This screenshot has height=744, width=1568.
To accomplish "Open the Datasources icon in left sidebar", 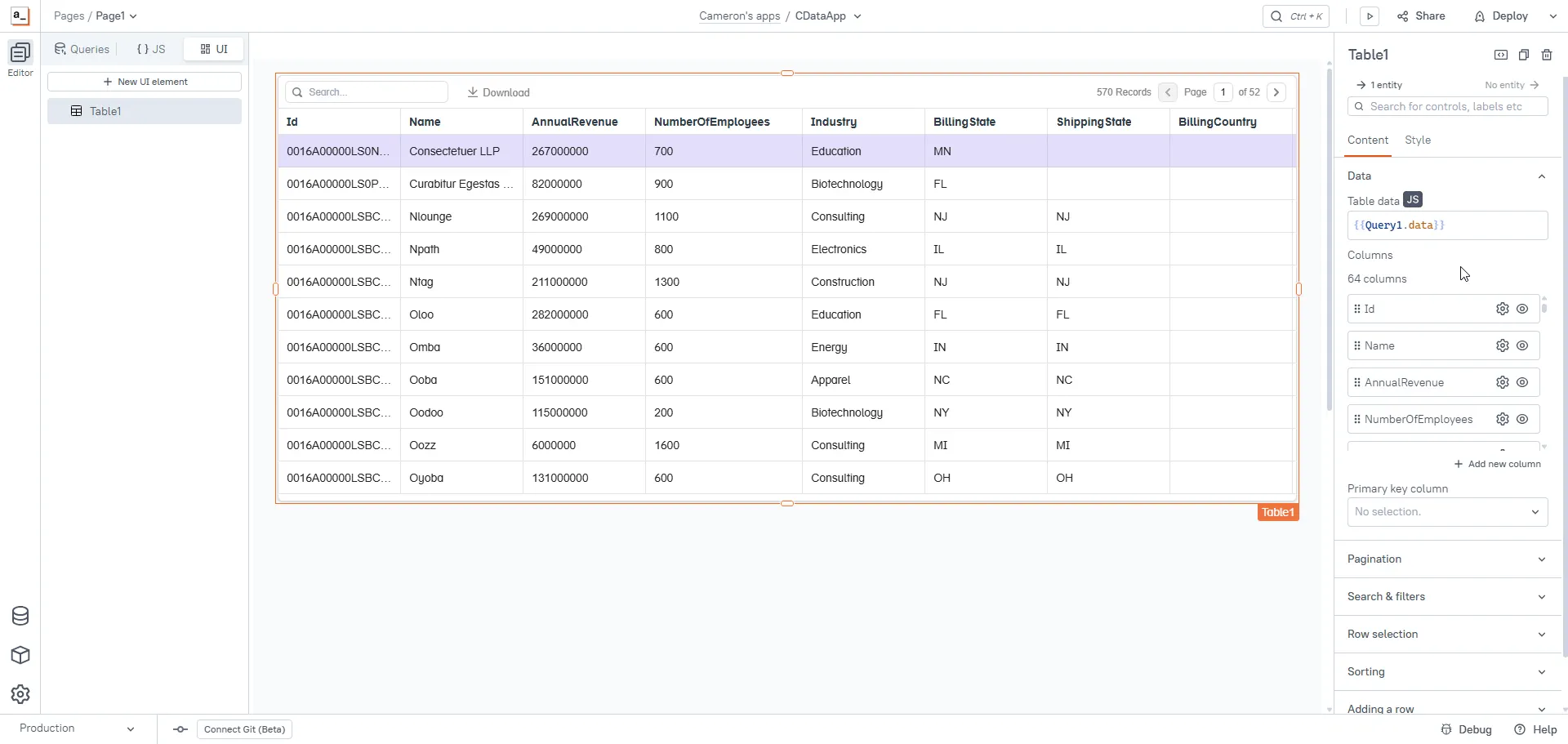I will pyautogui.click(x=20, y=616).
